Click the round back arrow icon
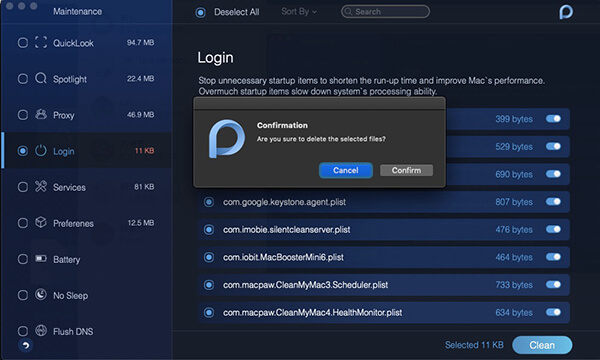The width and height of the screenshot is (600, 360). (x=26, y=345)
